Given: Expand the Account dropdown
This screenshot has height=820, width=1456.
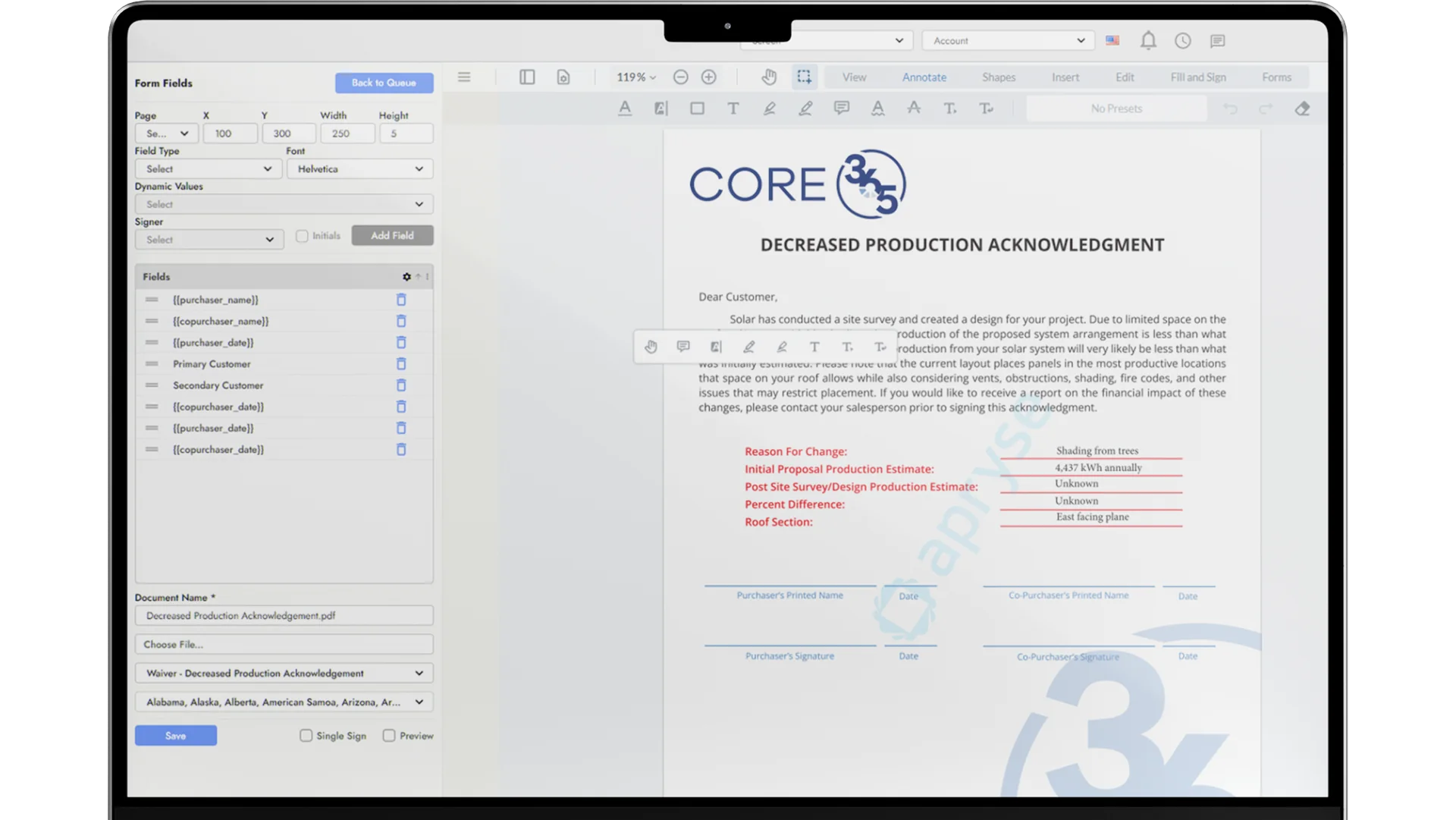Looking at the screenshot, I should pyautogui.click(x=1008, y=41).
